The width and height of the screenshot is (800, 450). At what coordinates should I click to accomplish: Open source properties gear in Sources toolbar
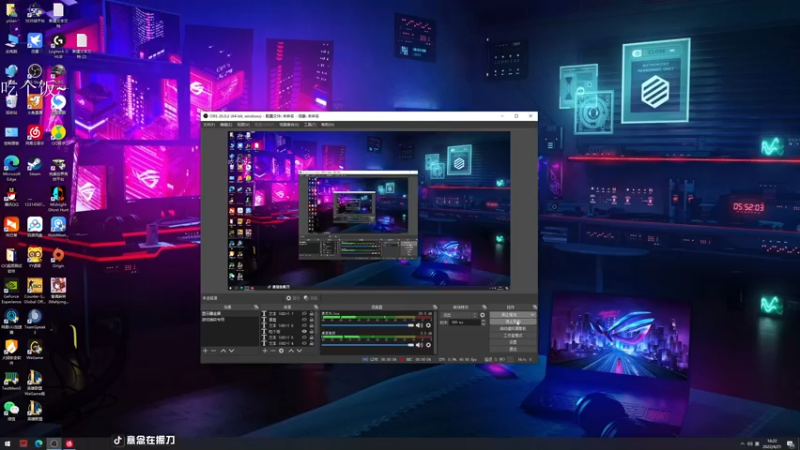pos(281,351)
